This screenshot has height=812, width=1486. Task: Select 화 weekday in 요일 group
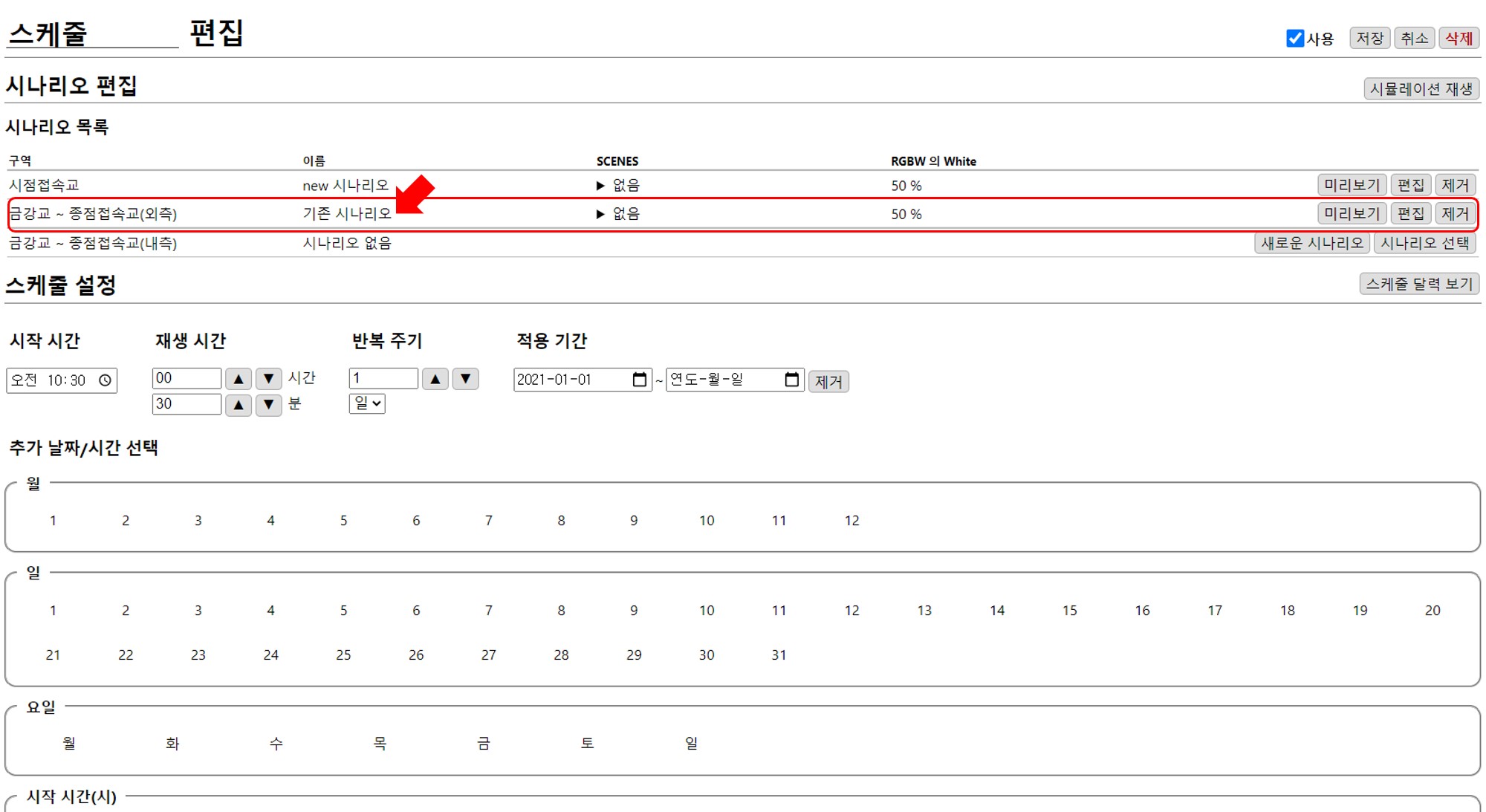click(x=172, y=744)
